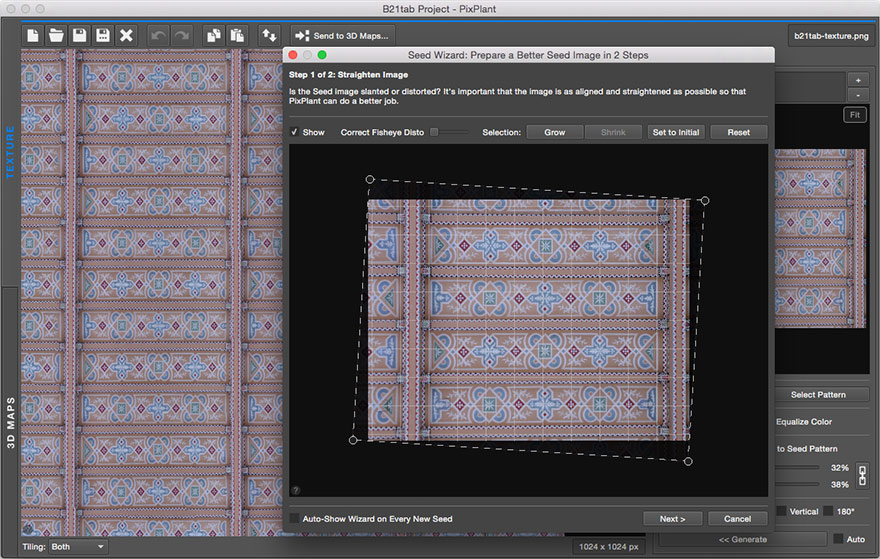Click the up-down swap arrows icon
Image resolution: width=880 pixels, height=559 pixels.
269,35
